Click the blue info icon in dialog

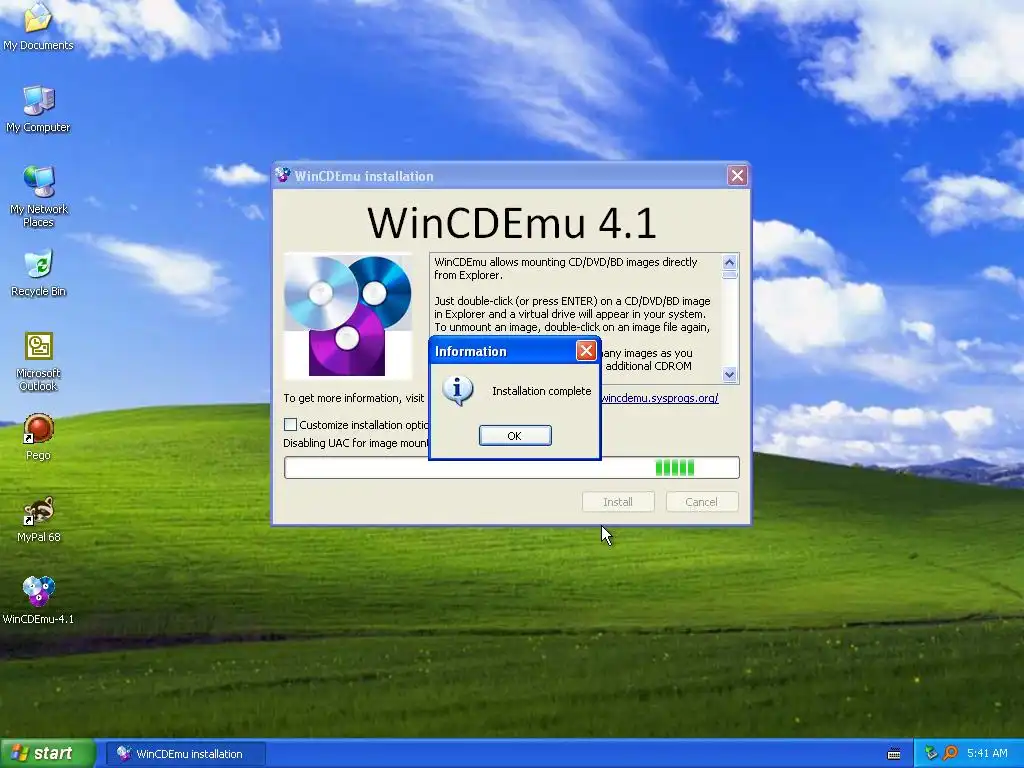[x=457, y=391]
